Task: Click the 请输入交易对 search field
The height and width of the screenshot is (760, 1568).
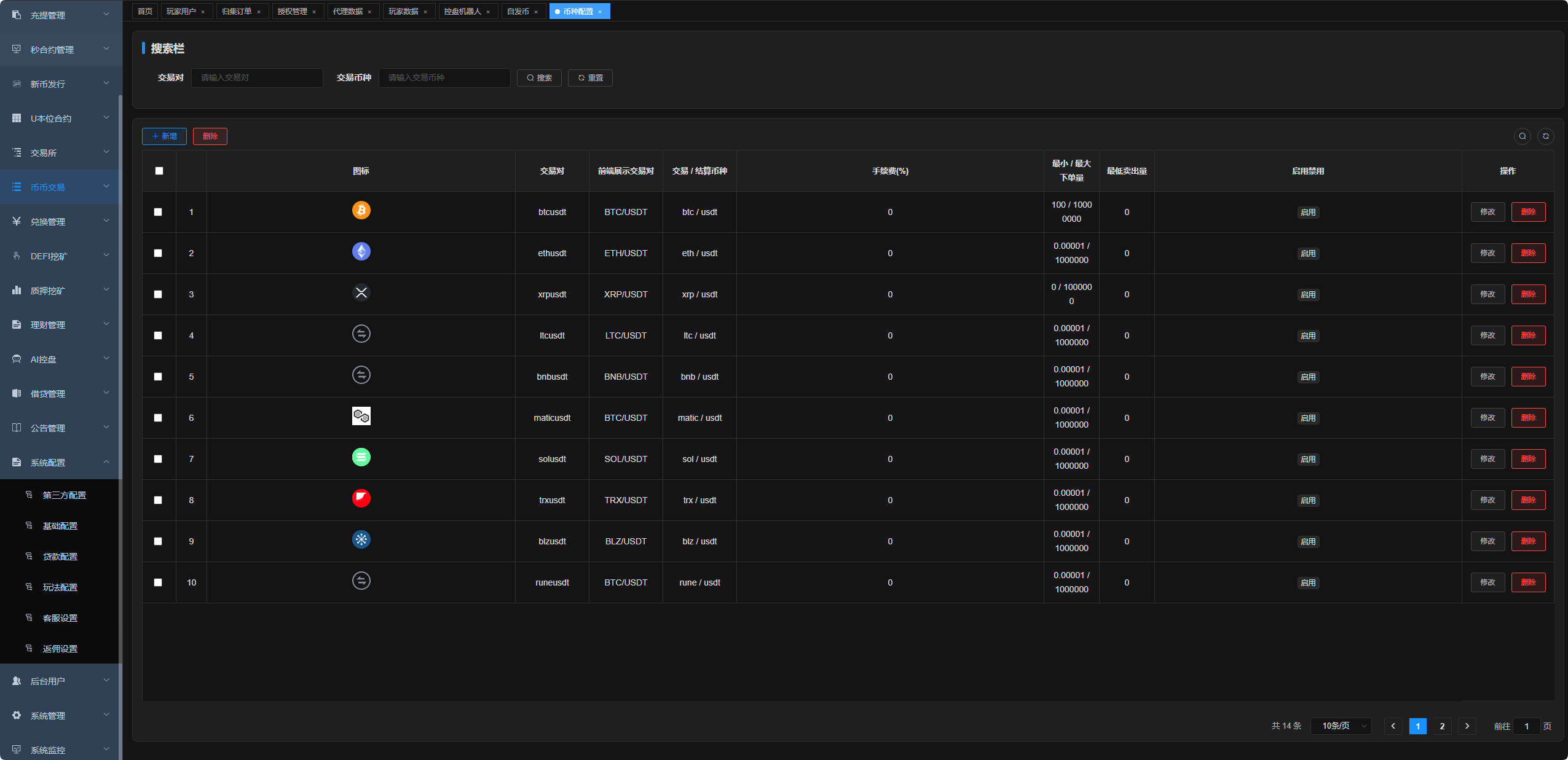Action: [x=257, y=78]
